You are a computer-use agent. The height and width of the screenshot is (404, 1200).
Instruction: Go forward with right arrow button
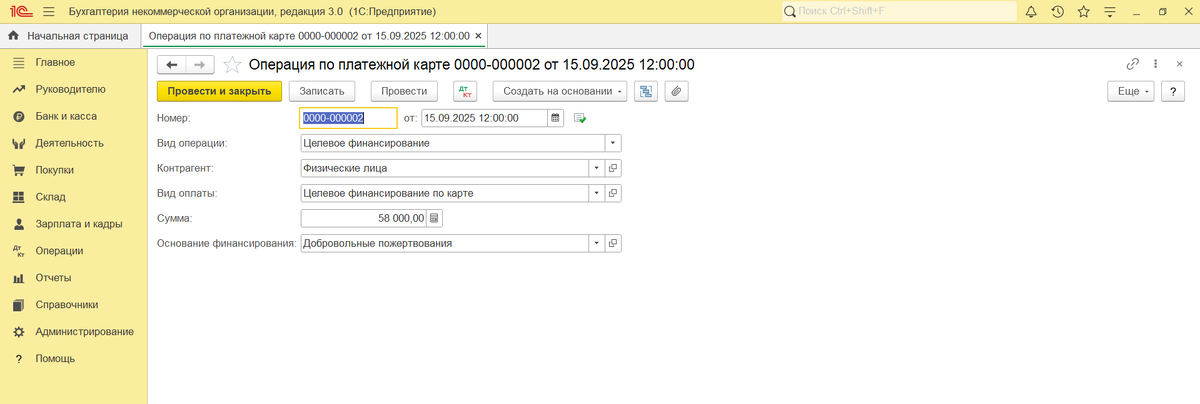pyautogui.click(x=200, y=64)
